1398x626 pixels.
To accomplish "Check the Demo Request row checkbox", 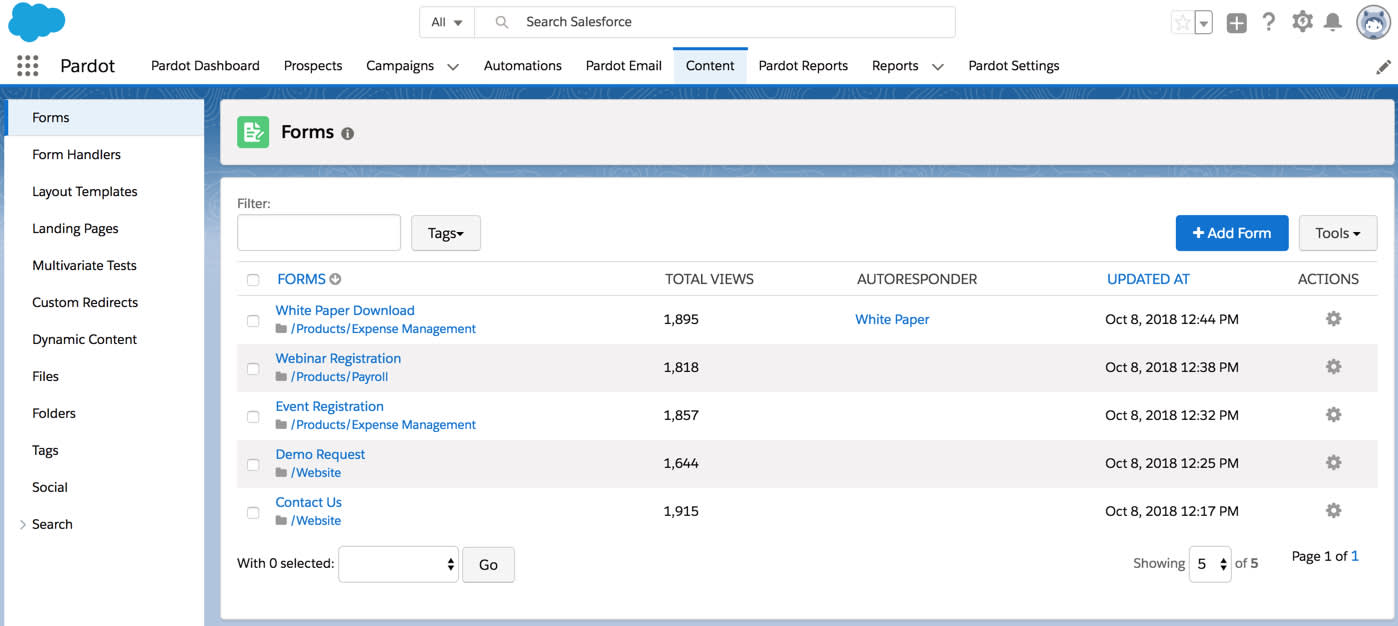I will [253, 465].
